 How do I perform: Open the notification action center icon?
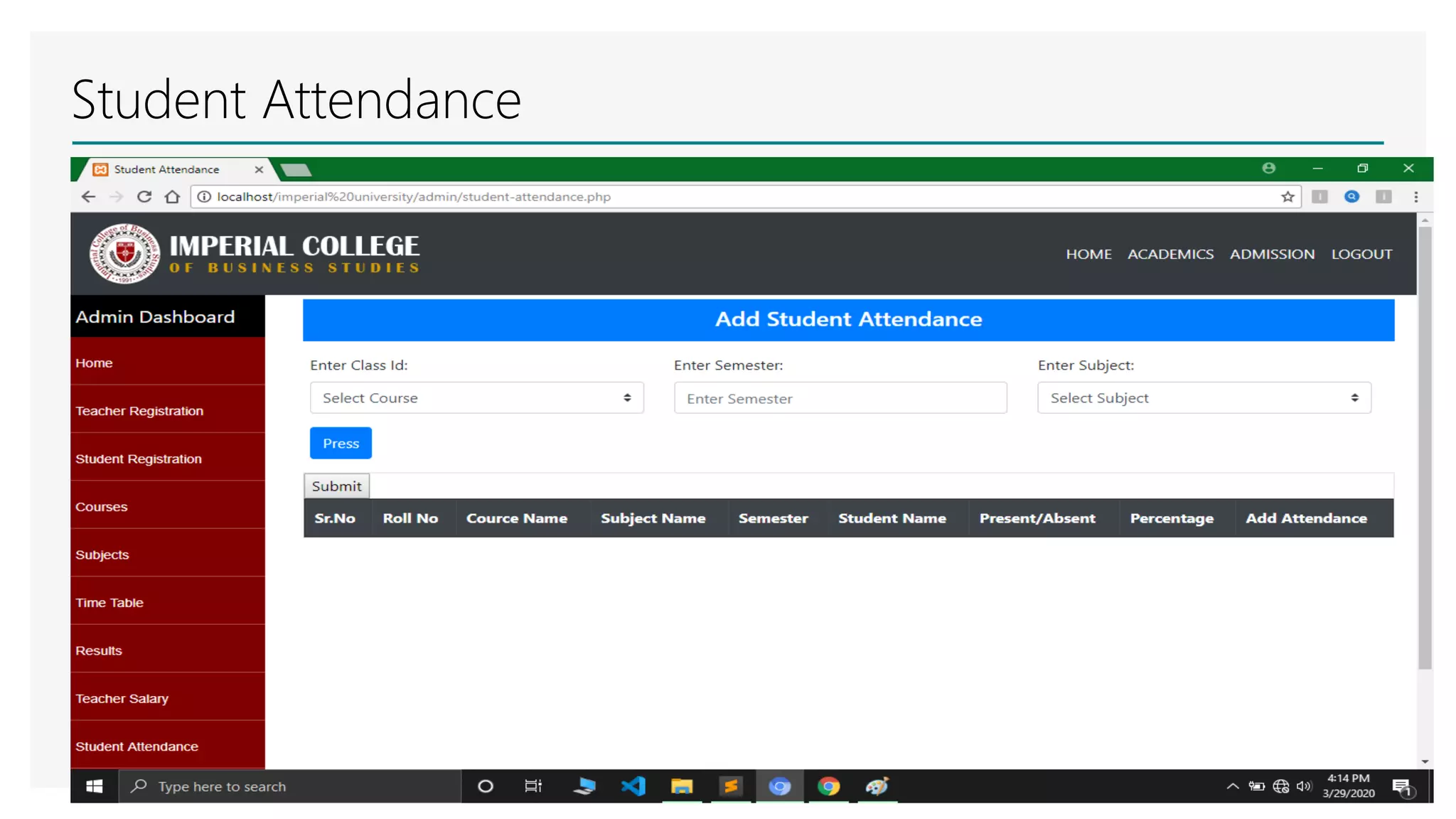(1402, 787)
